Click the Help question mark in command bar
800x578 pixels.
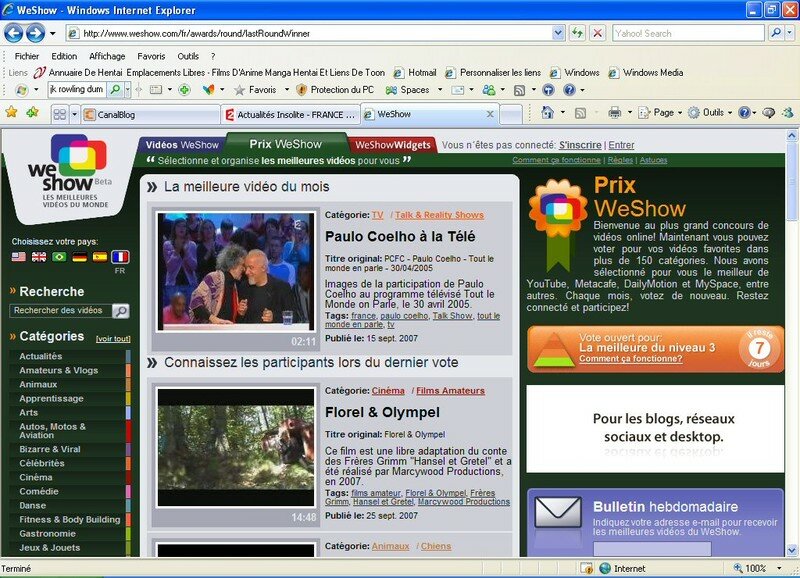(x=744, y=113)
